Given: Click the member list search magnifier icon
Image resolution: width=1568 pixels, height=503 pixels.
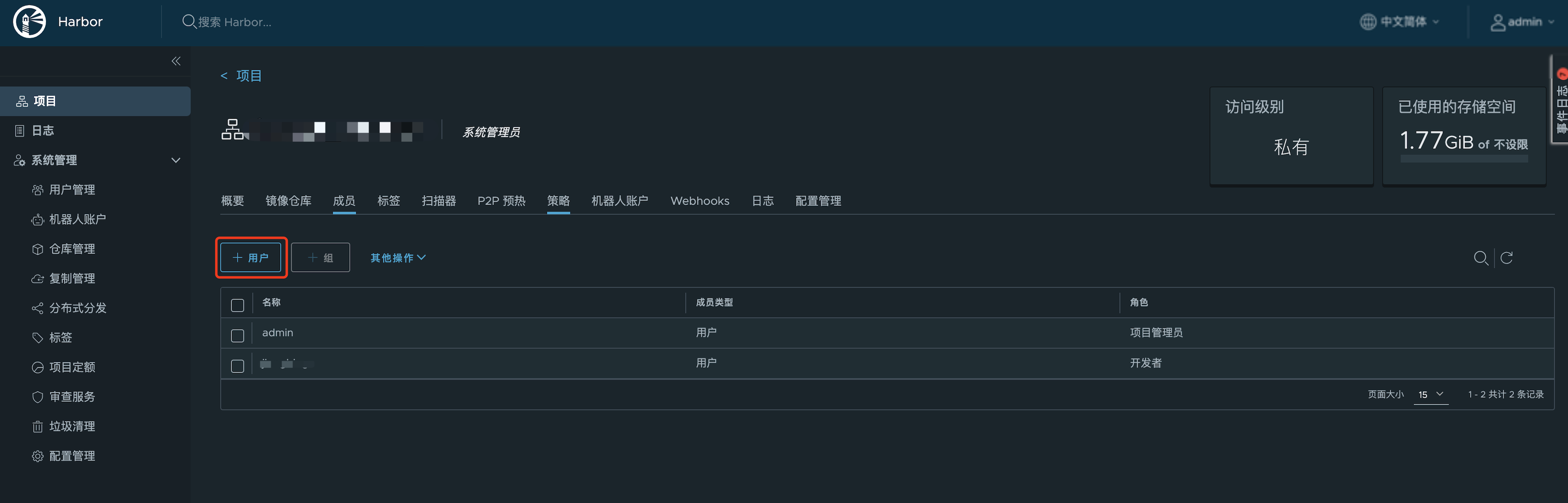Looking at the screenshot, I should tap(1480, 258).
